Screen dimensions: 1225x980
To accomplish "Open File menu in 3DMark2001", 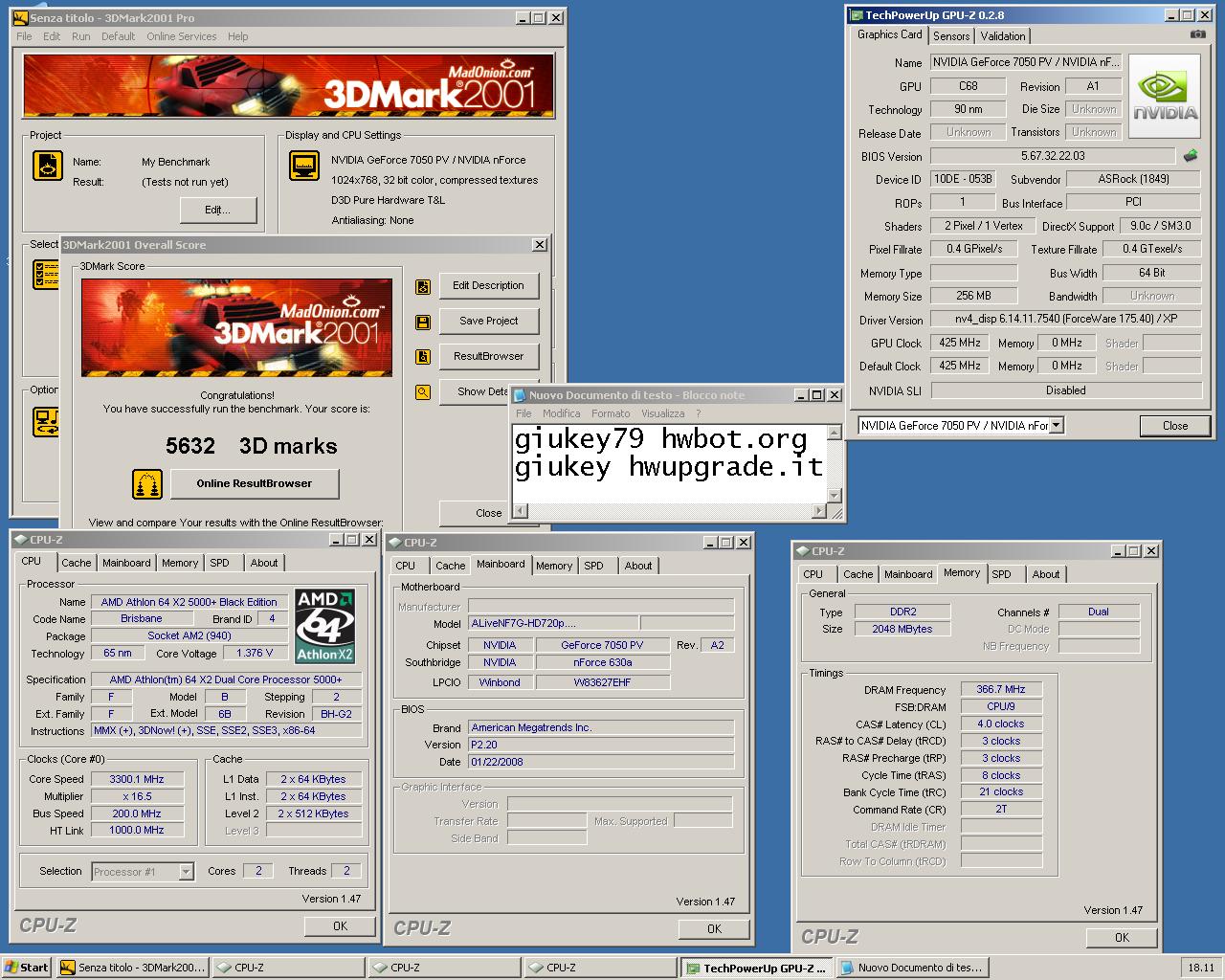I will click(24, 36).
